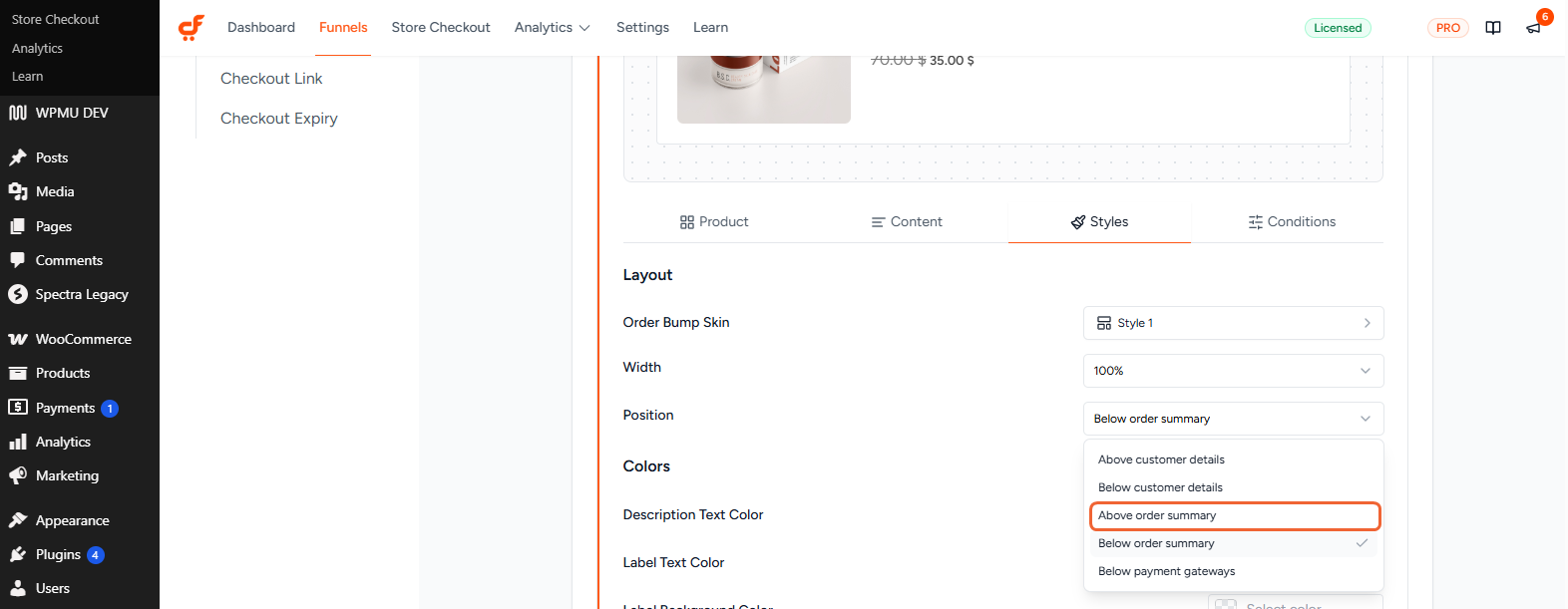Open Funnels in top navigation
Screen dimensions: 1568x609
tap(343, 27)
